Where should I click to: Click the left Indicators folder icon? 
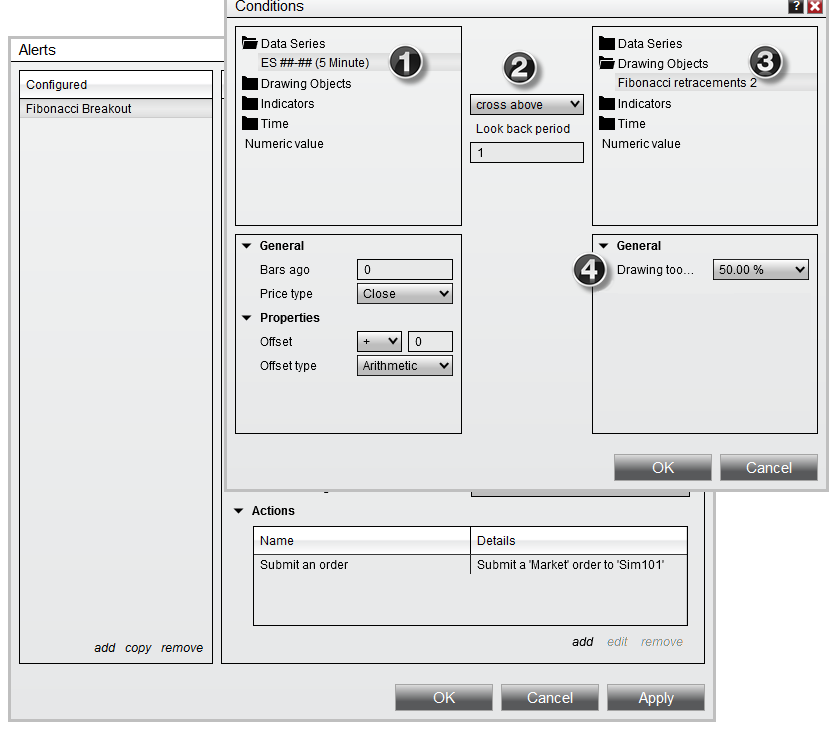(250, 104)
